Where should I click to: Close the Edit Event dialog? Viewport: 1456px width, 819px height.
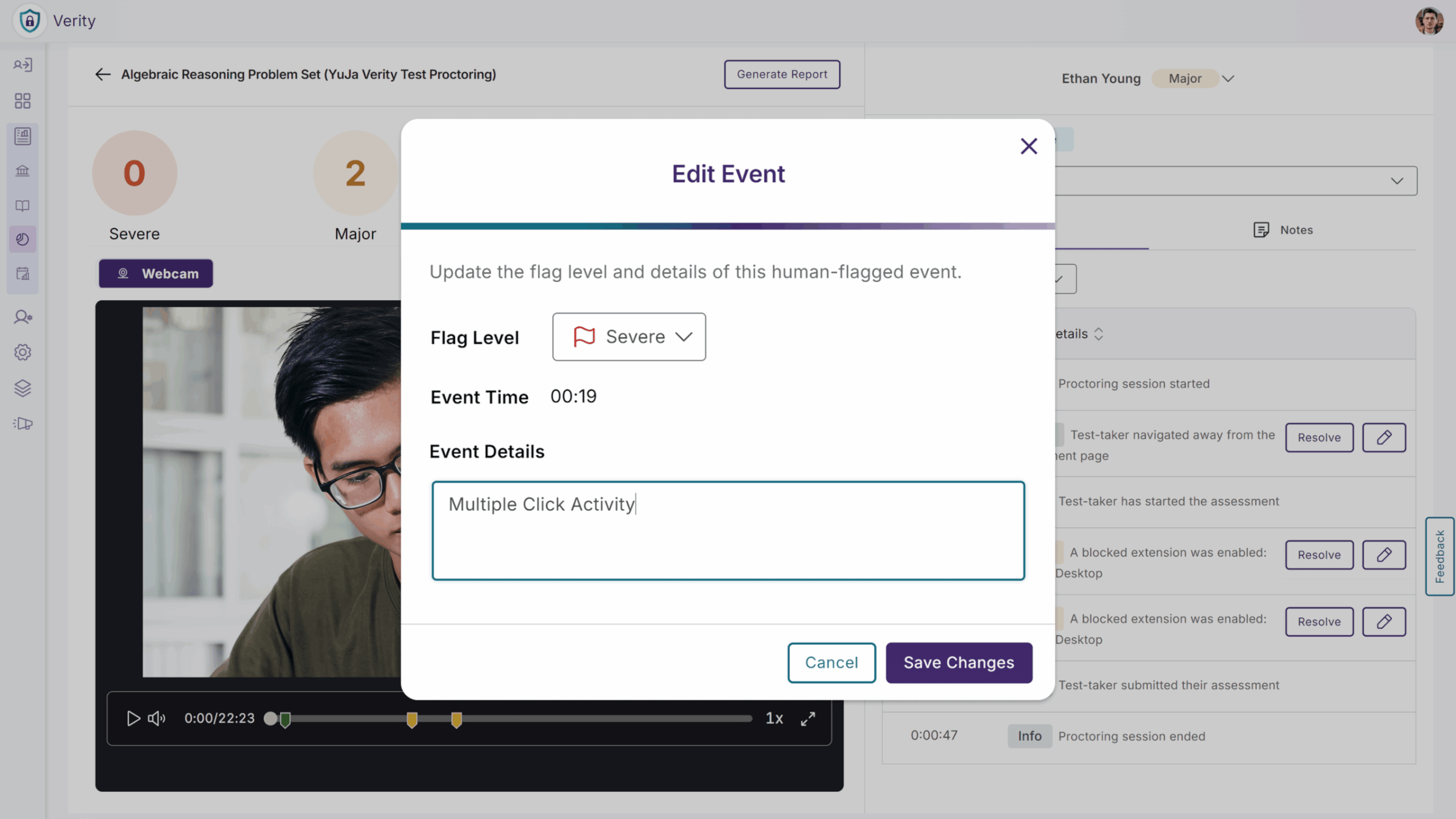pyautogui.click(x=1028, y=146)
